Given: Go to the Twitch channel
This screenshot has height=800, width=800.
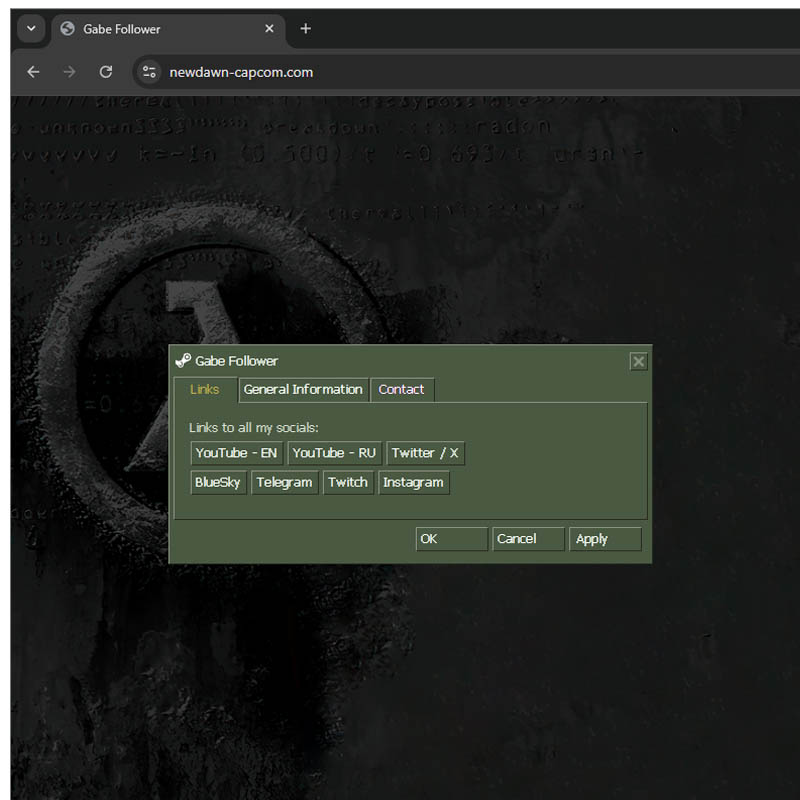Looking at the screenshot, I should 348,483.
